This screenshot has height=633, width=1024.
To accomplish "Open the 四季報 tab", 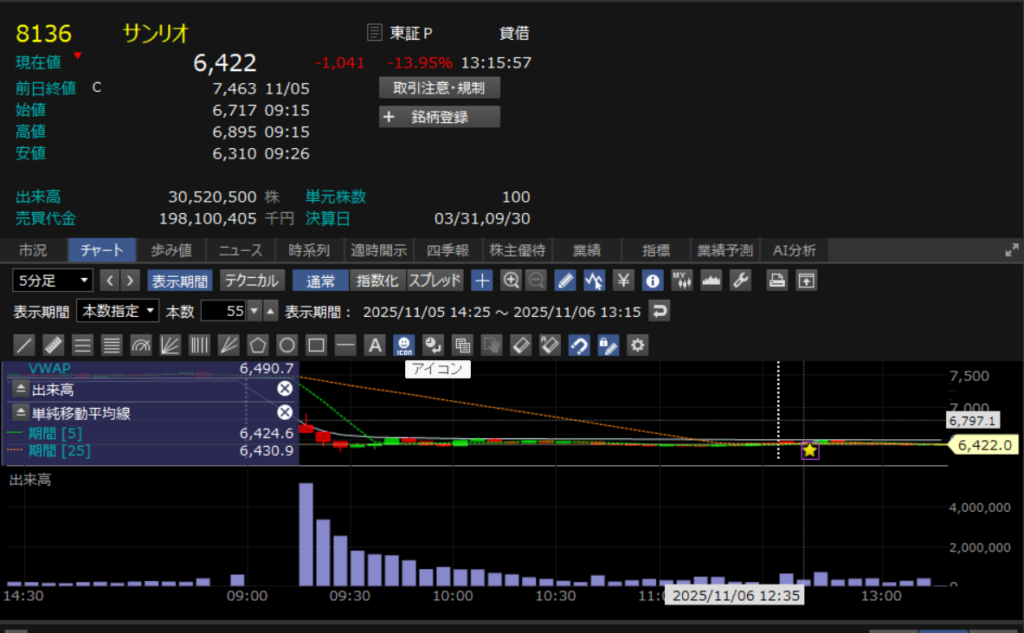I will pyautogui.click(x=448, y=250).
